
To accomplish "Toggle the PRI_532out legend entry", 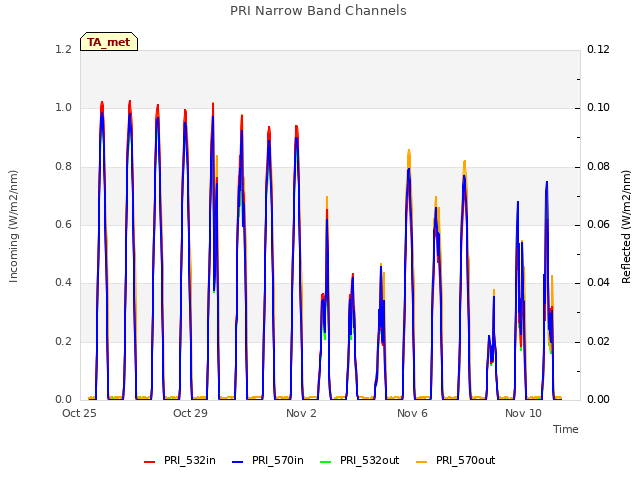I will coord(360,460).
